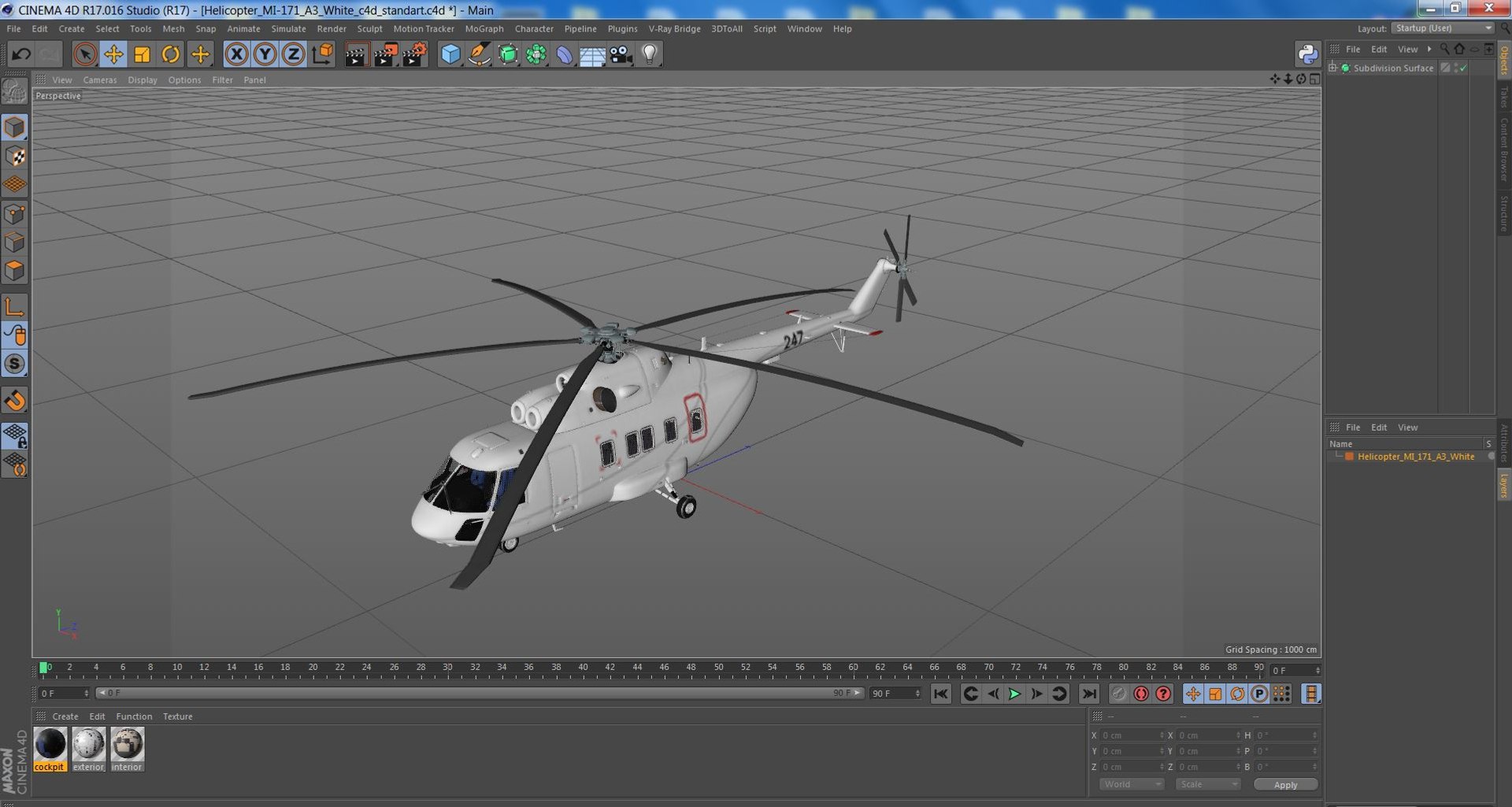The height and width of the screenshot is (807, 1512).
Task: Toggle Autokeying button
Action: [x=1140, y=694]
